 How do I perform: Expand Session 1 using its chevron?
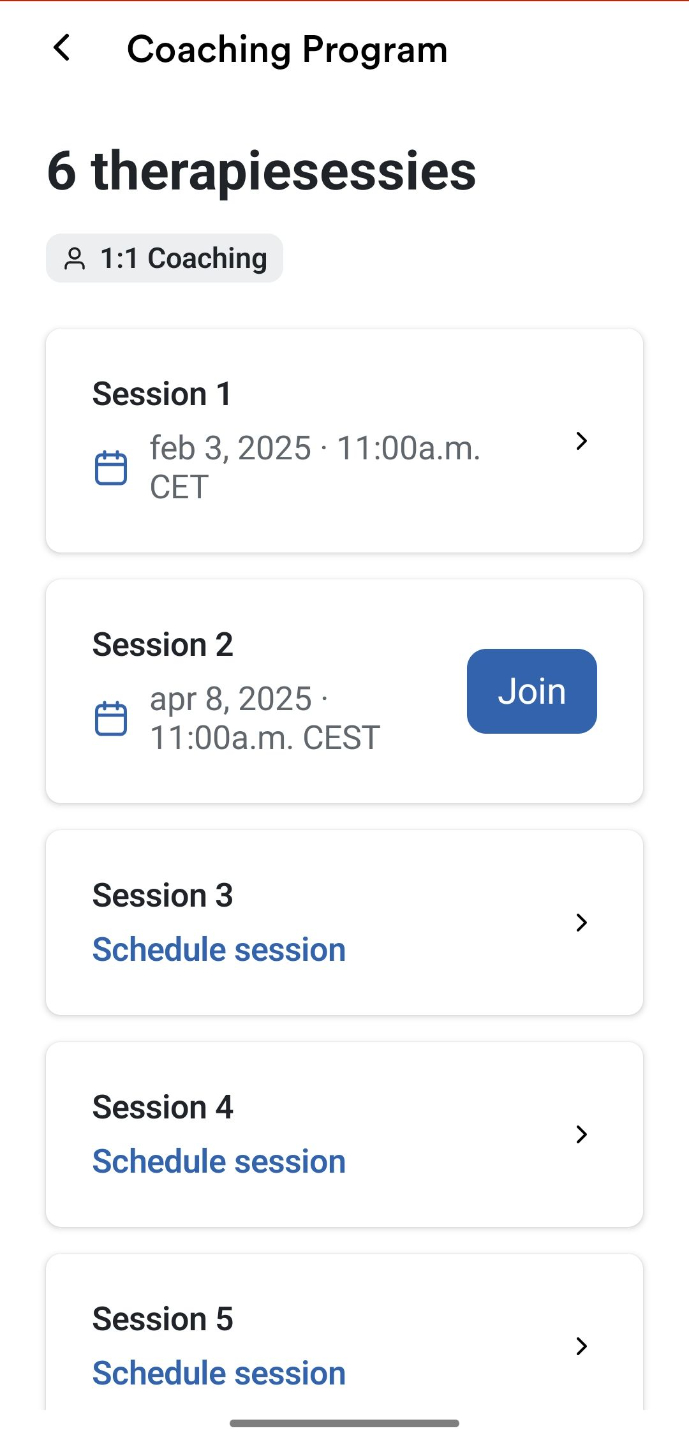[x=582, y=441]
